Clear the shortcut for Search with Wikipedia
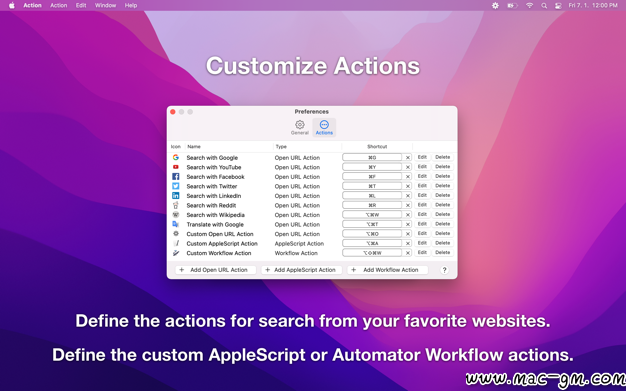The image size is (626, 391). 408,215
